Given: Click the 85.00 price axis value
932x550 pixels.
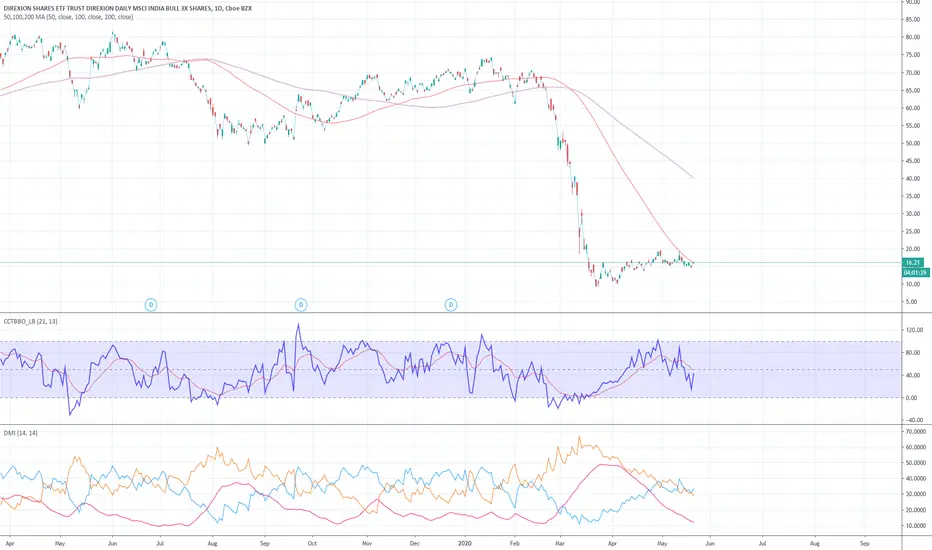Looking at the screenshot, I should (x=913, y=20).
